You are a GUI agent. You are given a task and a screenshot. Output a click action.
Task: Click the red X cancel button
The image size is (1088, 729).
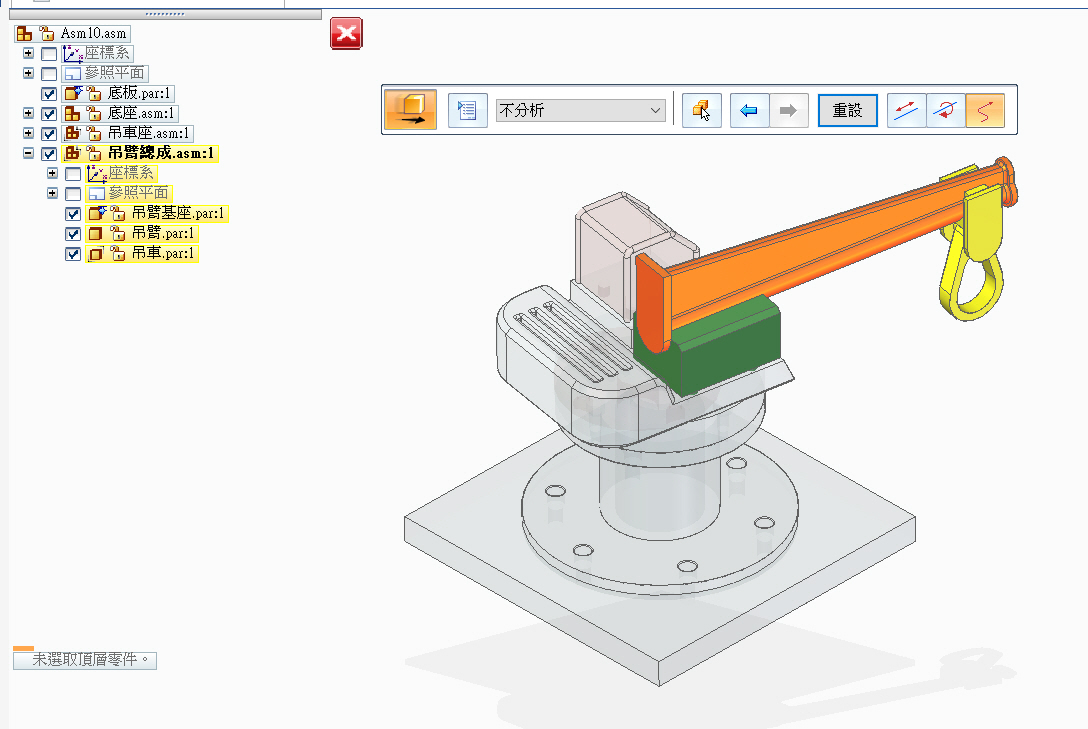tap(346, 33)
